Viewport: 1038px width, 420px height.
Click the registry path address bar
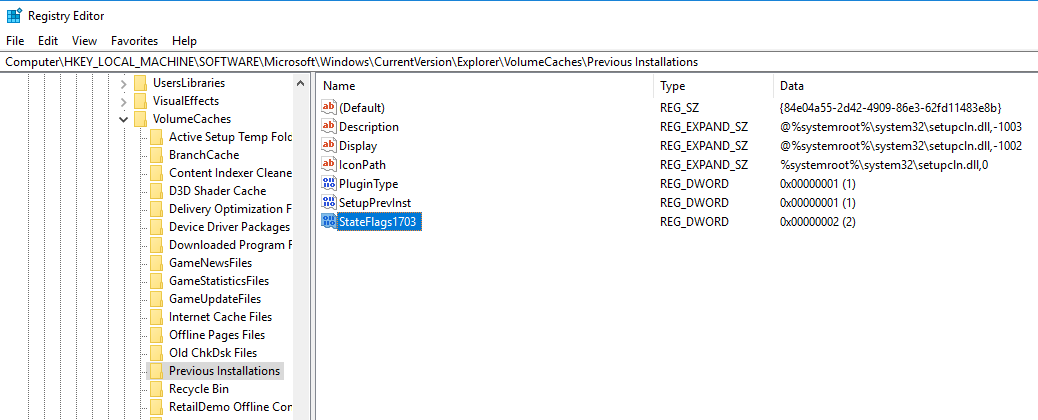tap(519, 62)
